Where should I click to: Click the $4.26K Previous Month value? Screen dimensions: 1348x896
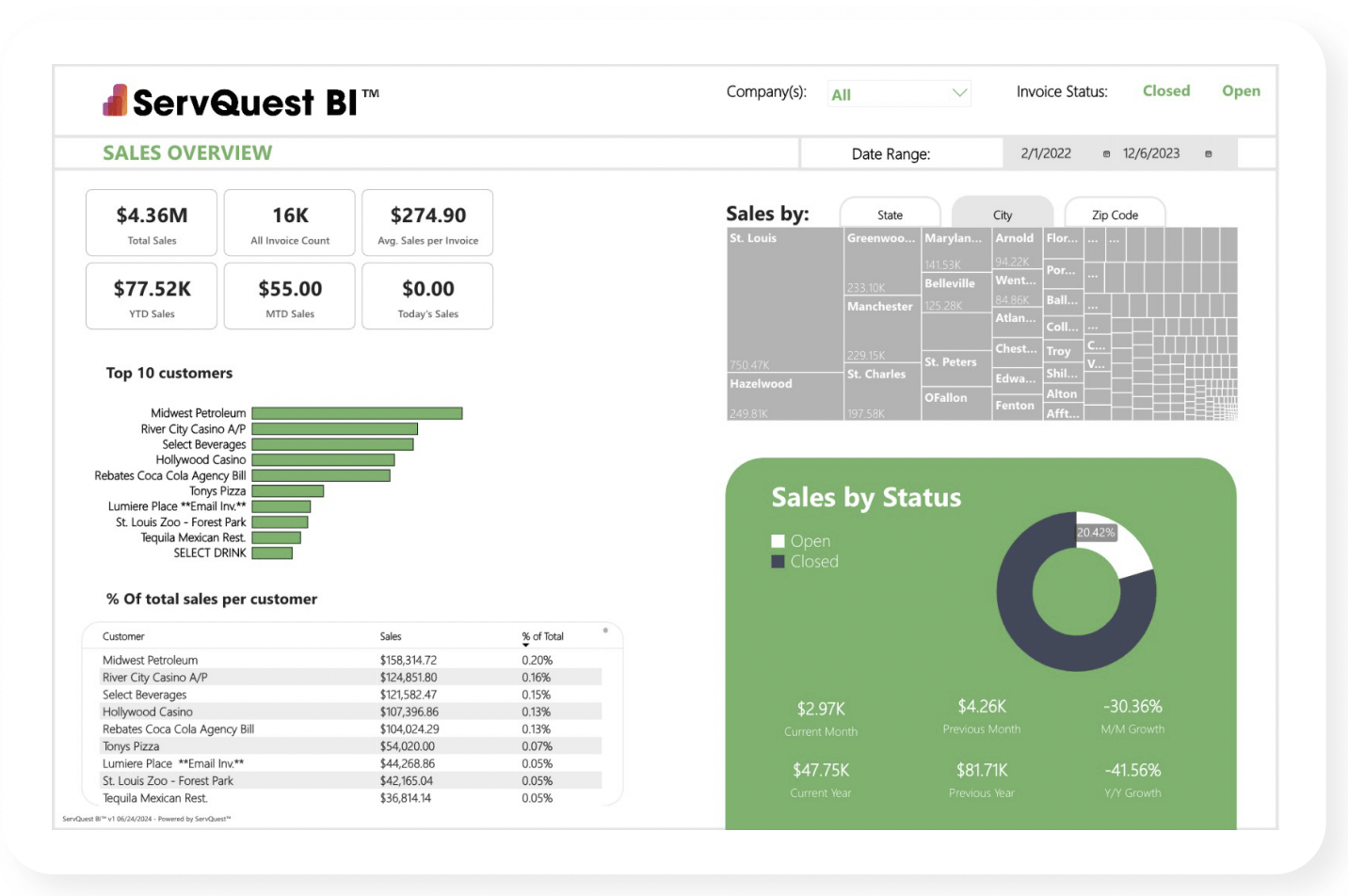coord(982,707)
